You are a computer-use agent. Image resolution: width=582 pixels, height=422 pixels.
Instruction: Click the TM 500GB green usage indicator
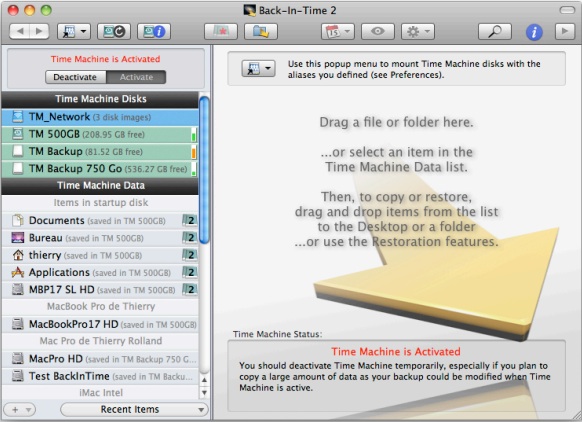(193, 135)
